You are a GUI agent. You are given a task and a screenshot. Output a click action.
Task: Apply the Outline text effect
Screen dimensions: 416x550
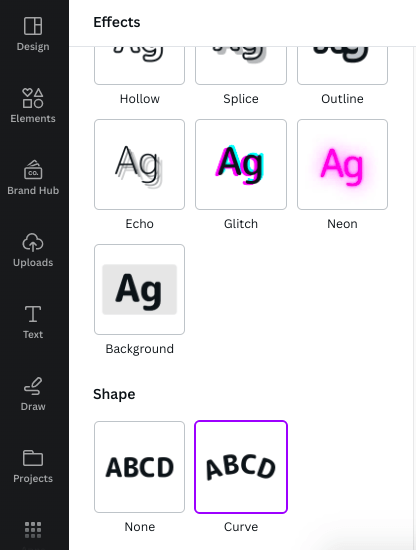tap(342, 66)
